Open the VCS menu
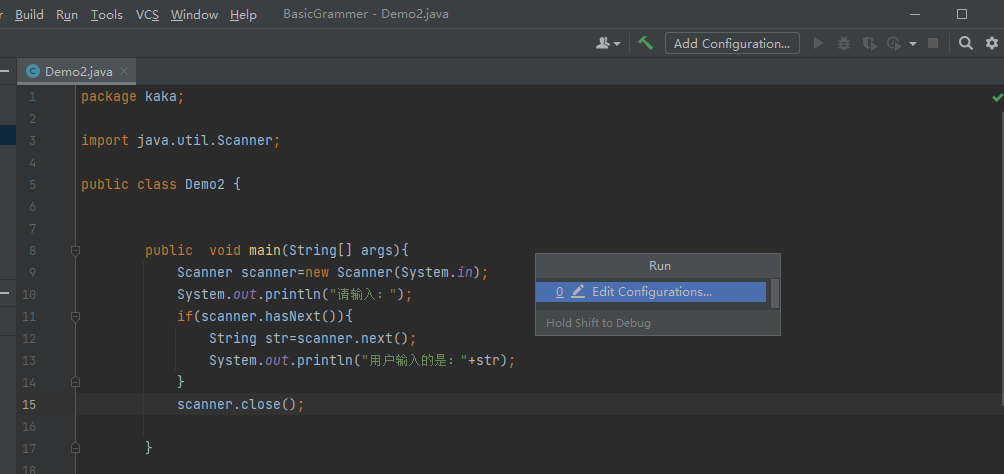The image size is (1004, 474). 147,14
